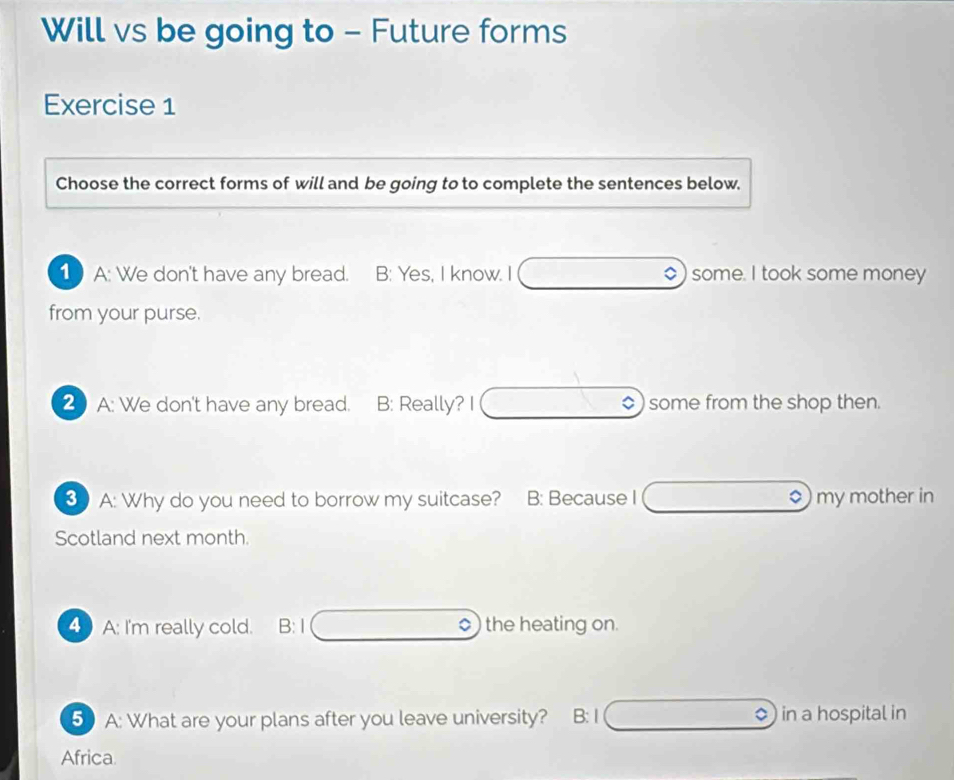
Task: Open the dropdown before 'the heating on'
Action: (x=395, y=625)
